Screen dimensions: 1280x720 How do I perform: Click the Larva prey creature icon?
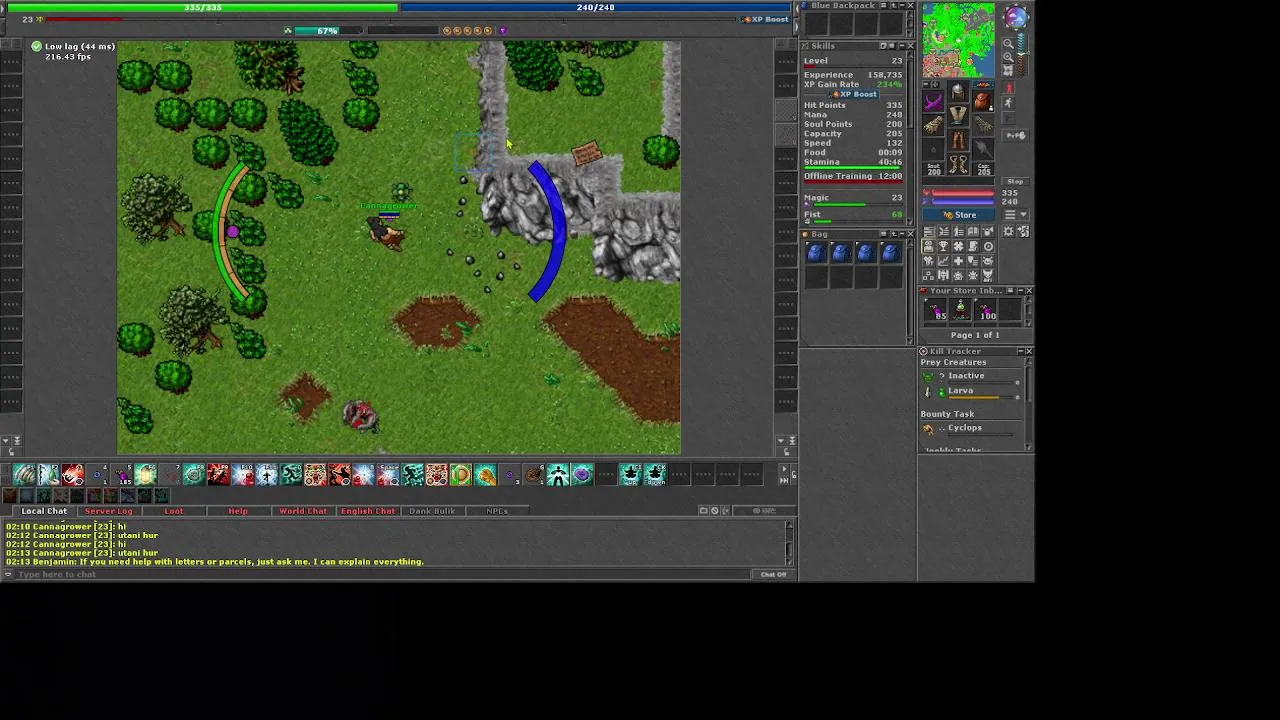point(928,392)
